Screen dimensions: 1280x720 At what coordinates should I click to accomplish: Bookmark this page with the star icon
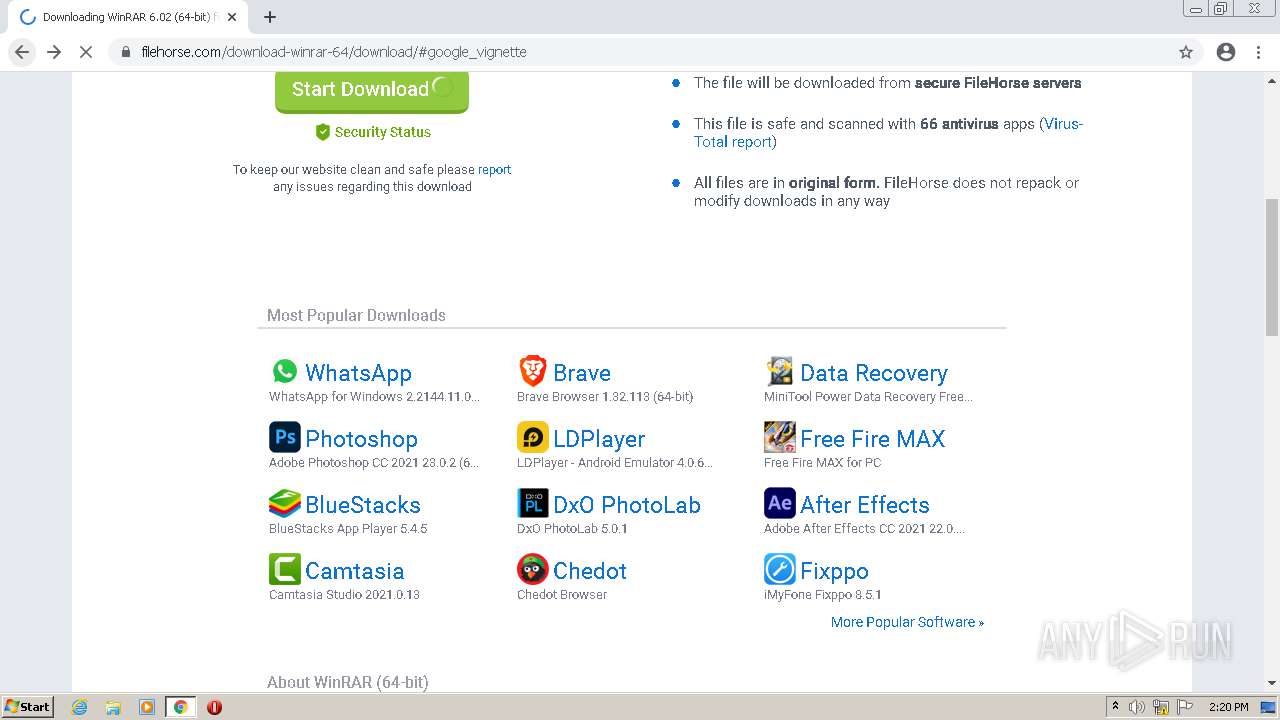(x=1186, y=52)
